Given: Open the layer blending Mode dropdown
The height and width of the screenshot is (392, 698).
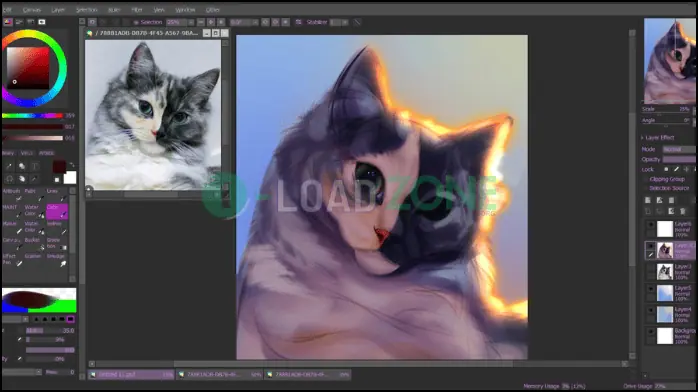Looking at the screenshot, I should click(x=679, y=150).
